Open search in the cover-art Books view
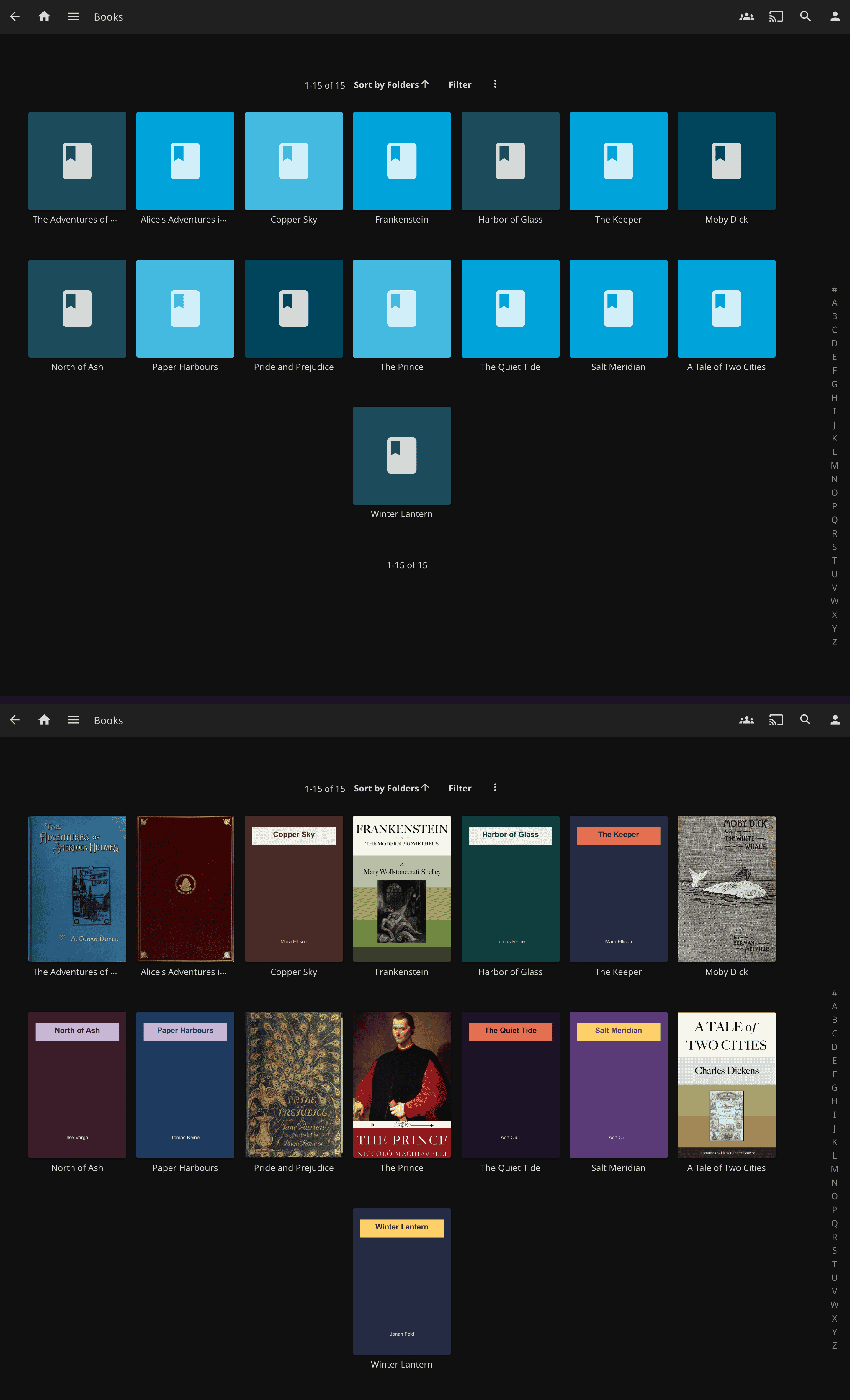The height and width of the screenshot is (1400, 850). [806, 720]
